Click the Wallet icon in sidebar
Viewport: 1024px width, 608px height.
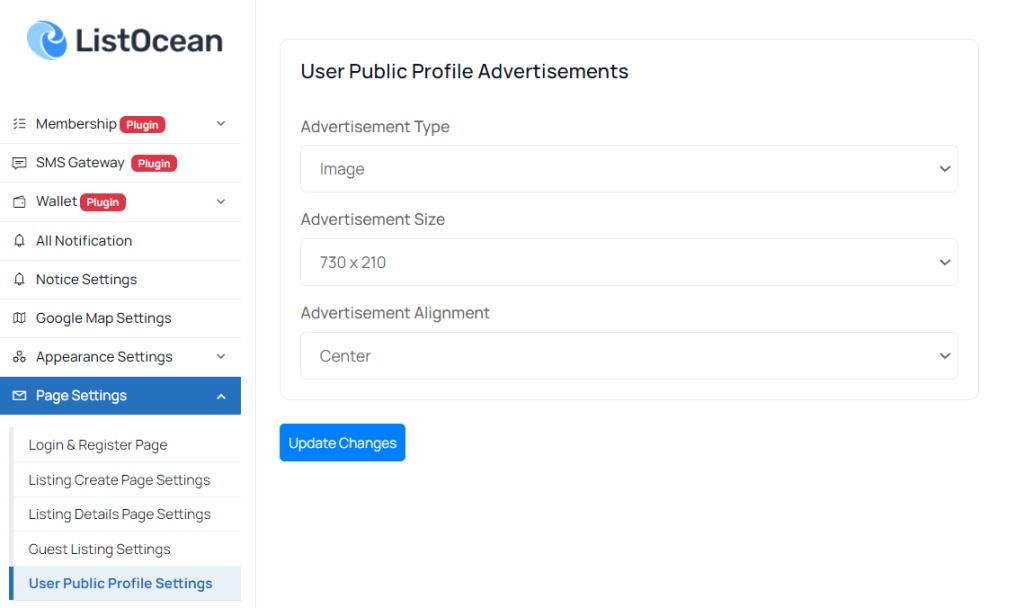(x=20, y=202)
